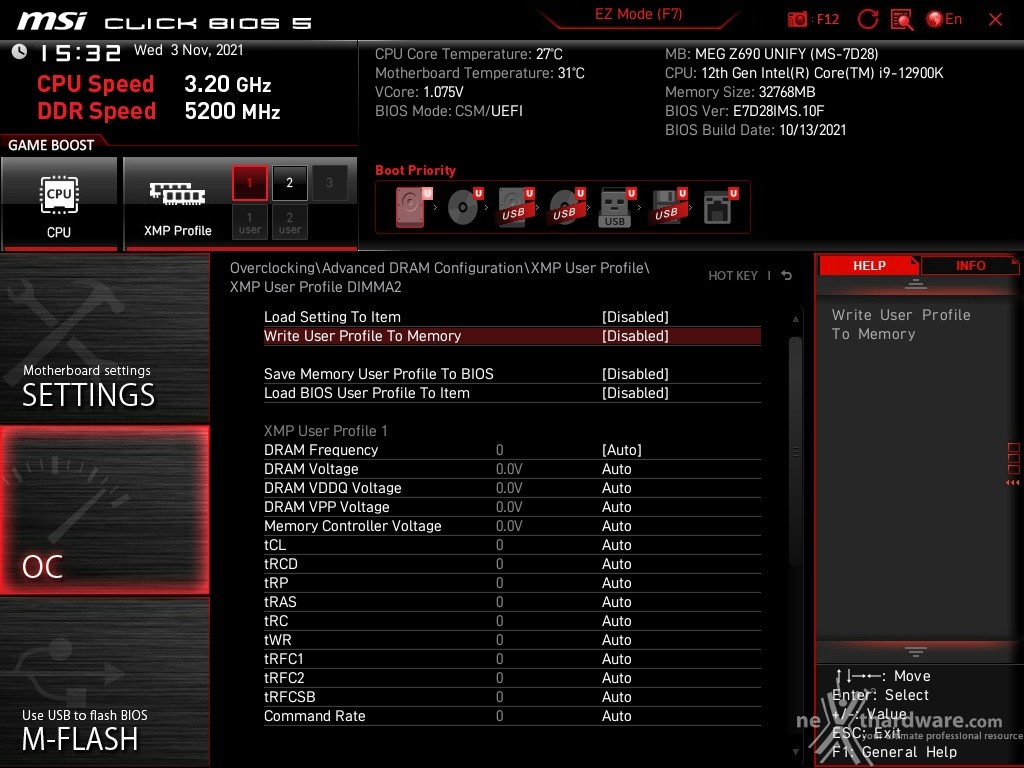The height and width of the screenshot is (768, 1024).
Task: Select the USB floppy boot device icon
Action: pos(668,207)
